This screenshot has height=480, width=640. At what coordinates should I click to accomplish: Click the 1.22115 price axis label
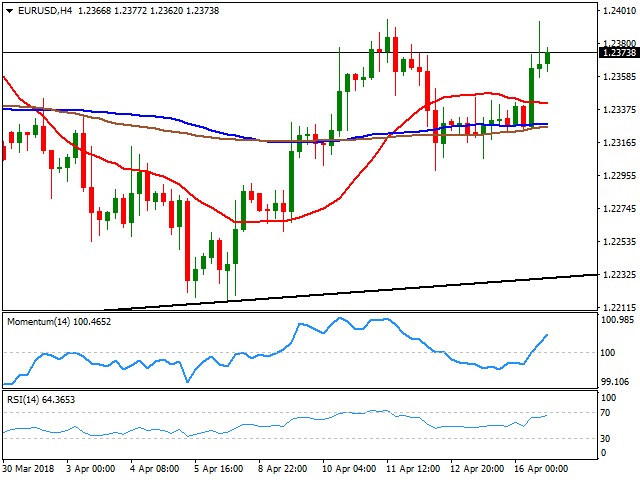pos(619,307)
